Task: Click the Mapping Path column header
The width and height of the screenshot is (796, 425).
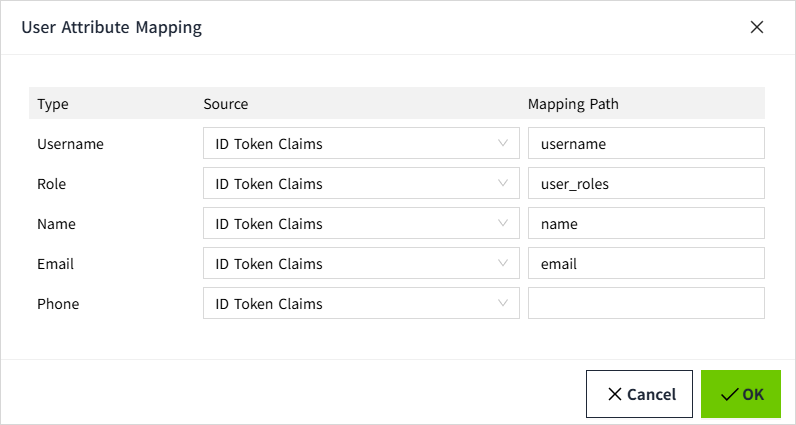Action: point(574,104)
